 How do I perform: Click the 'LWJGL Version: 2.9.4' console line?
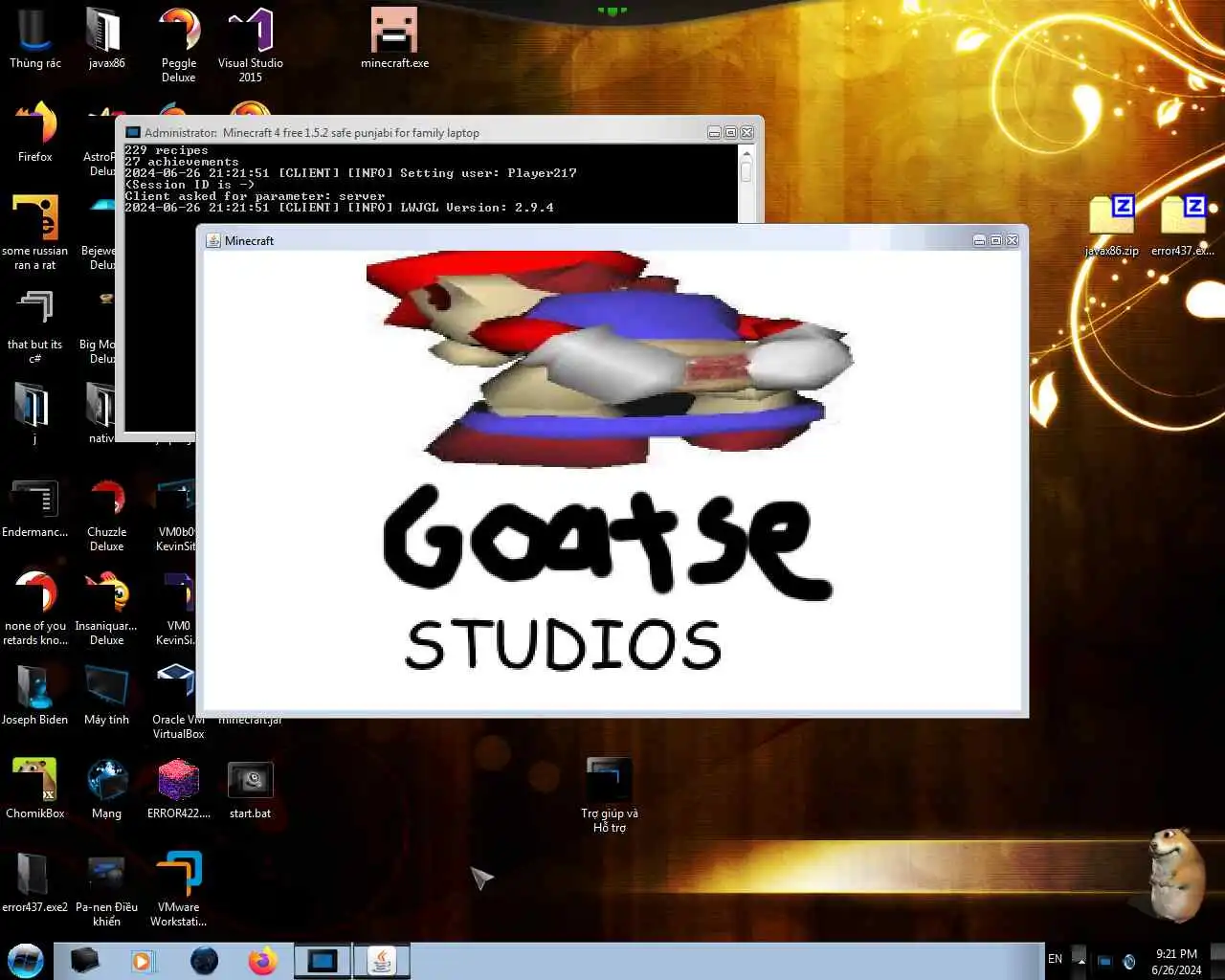[339, 208]
